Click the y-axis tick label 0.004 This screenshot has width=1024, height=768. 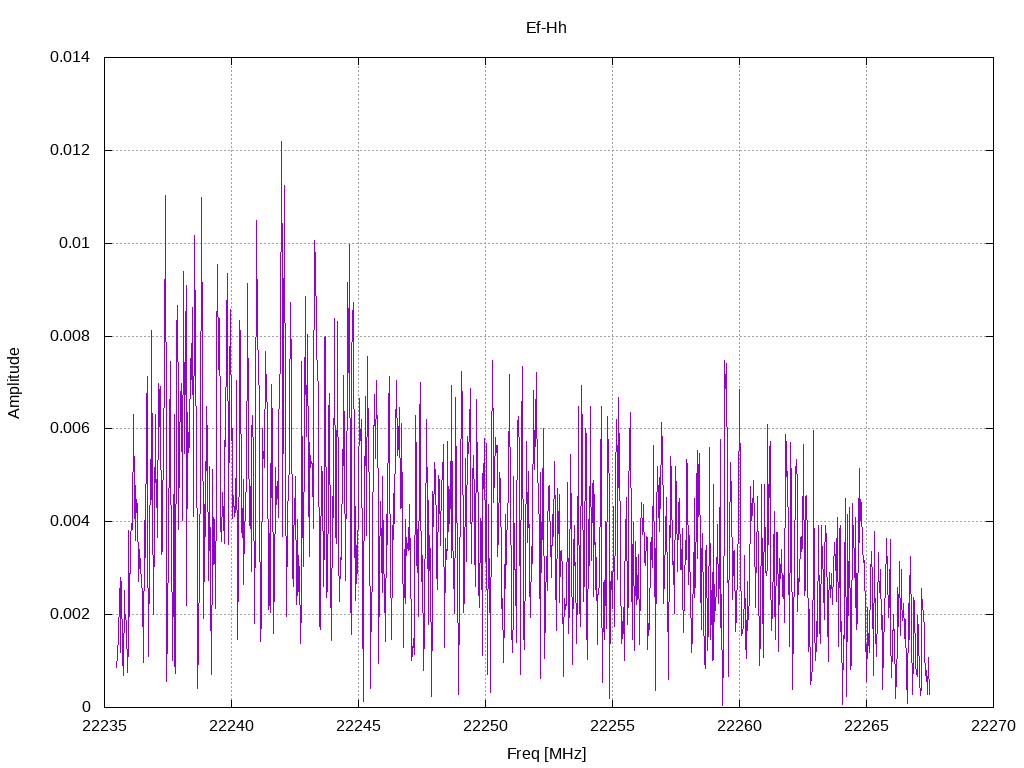click(70, 521)
